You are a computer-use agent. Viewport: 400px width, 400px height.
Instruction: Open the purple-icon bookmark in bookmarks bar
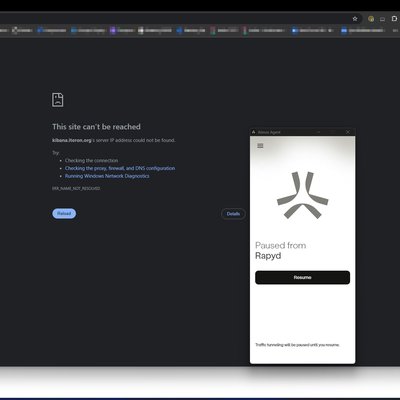click(x=122, y=30)
